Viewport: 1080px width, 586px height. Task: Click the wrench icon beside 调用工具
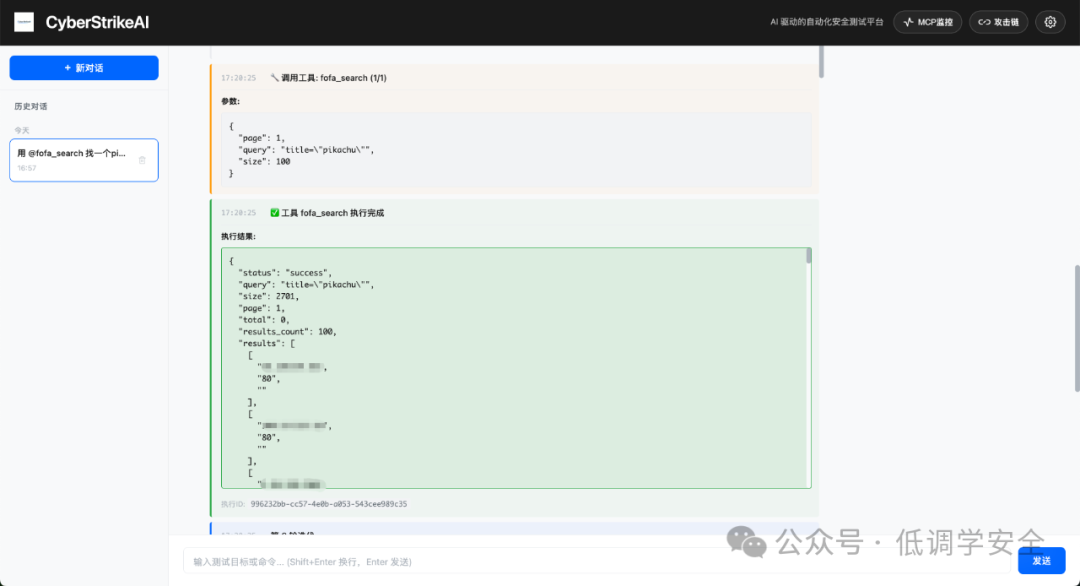[x=275, y=78]
